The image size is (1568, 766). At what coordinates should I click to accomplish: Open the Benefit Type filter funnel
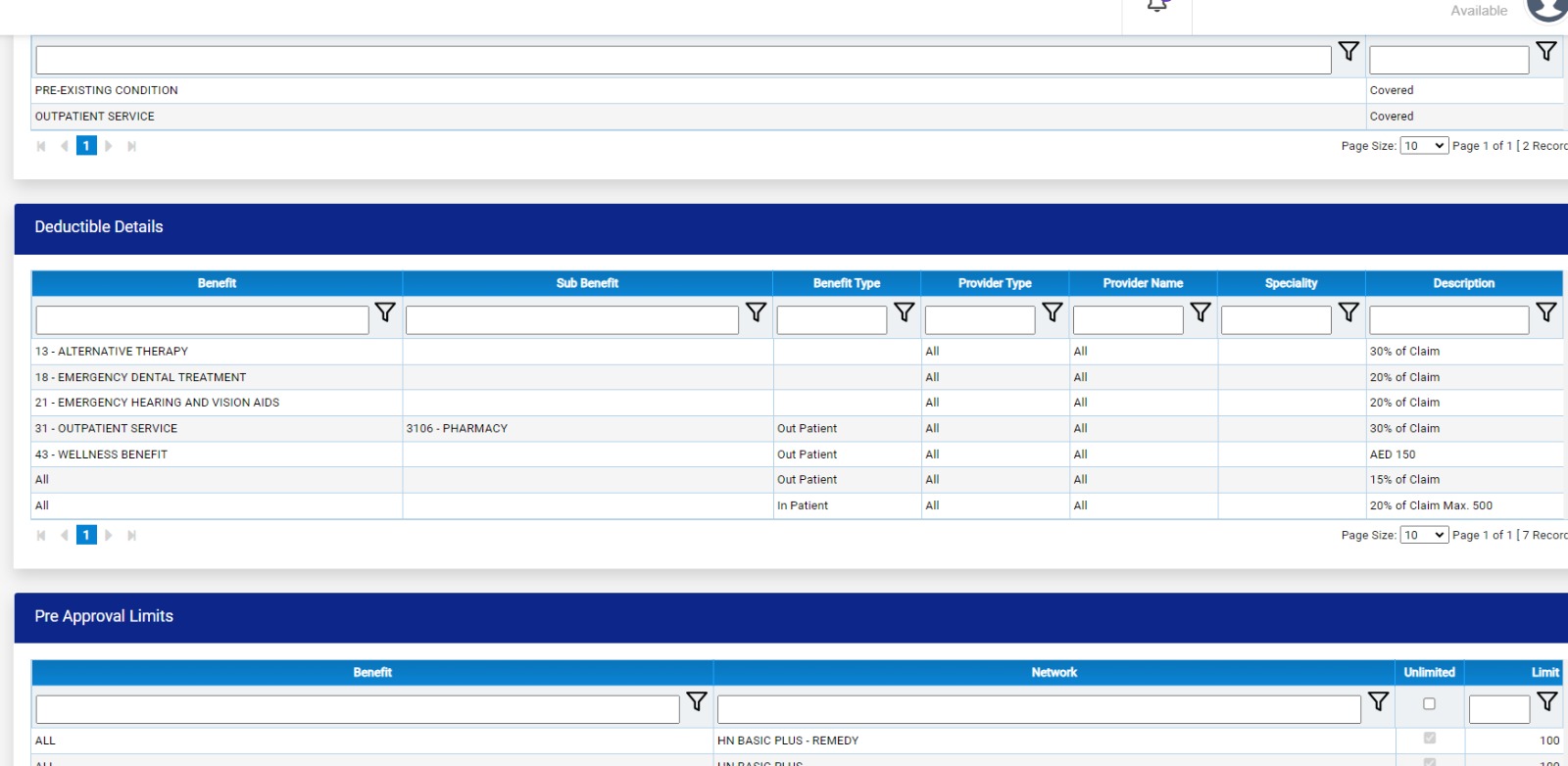904,312
